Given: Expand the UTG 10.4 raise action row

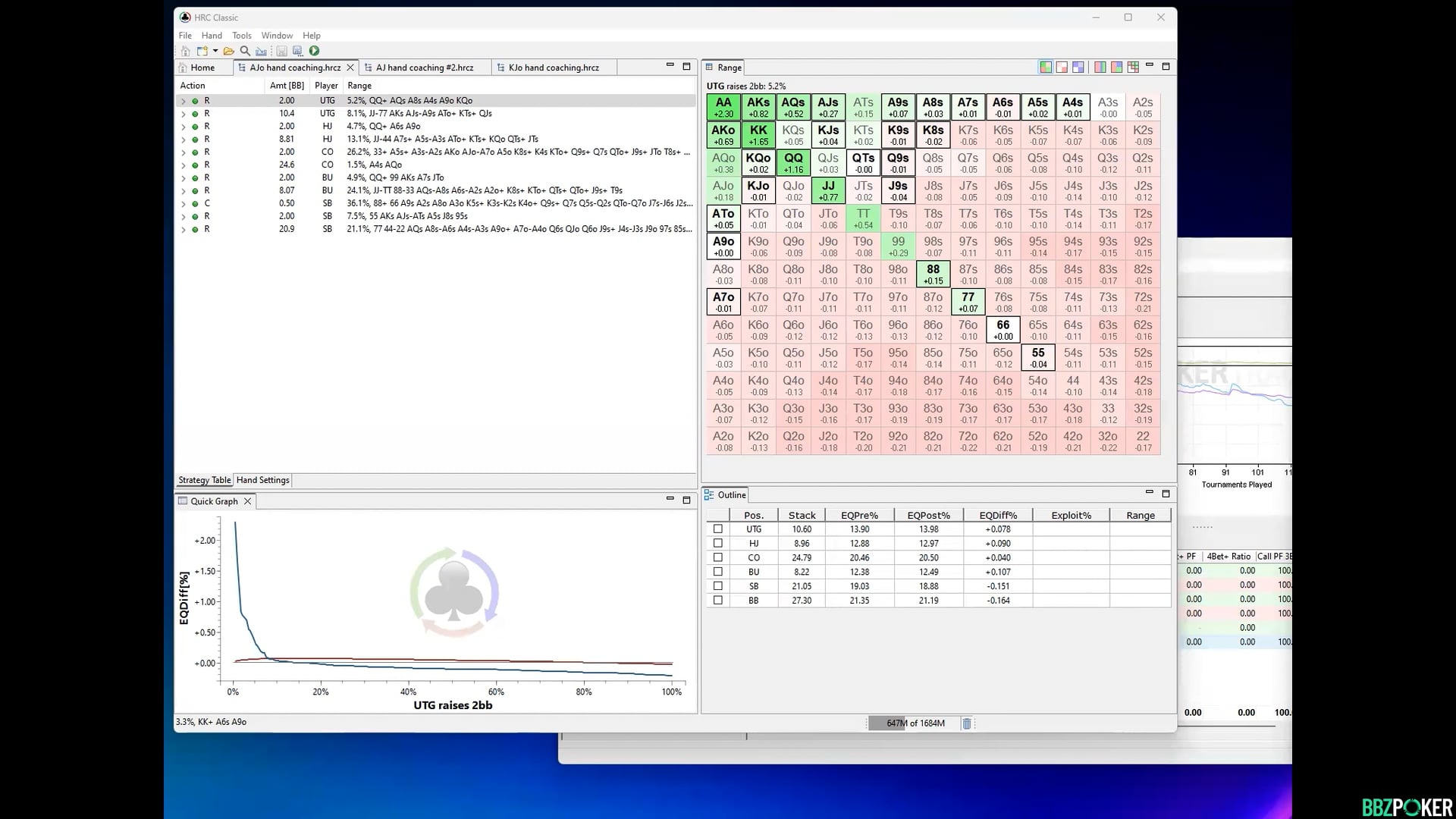Looking at the screenshot, I should (x=183, y=114).
